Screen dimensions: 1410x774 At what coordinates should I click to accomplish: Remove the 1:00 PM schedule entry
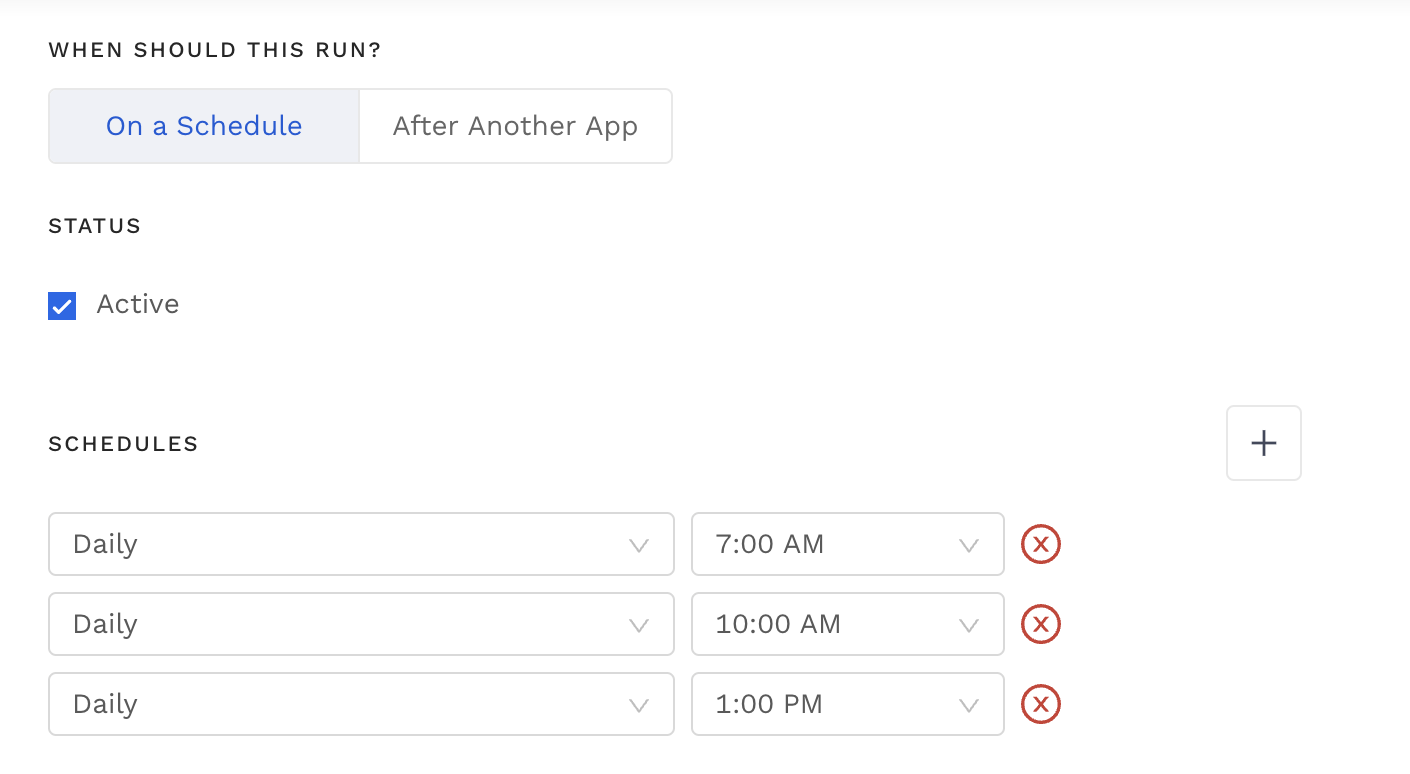tap(1040, 705)
